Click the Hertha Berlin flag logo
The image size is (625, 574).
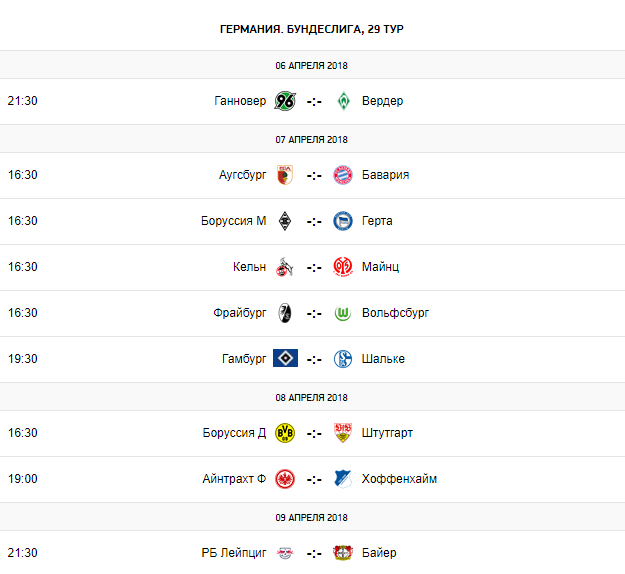pyautogui.click(x=343, y=221)
